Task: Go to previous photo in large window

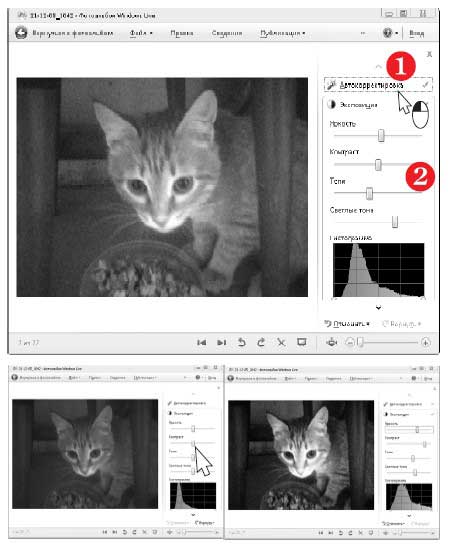Action: pos(202,342)
